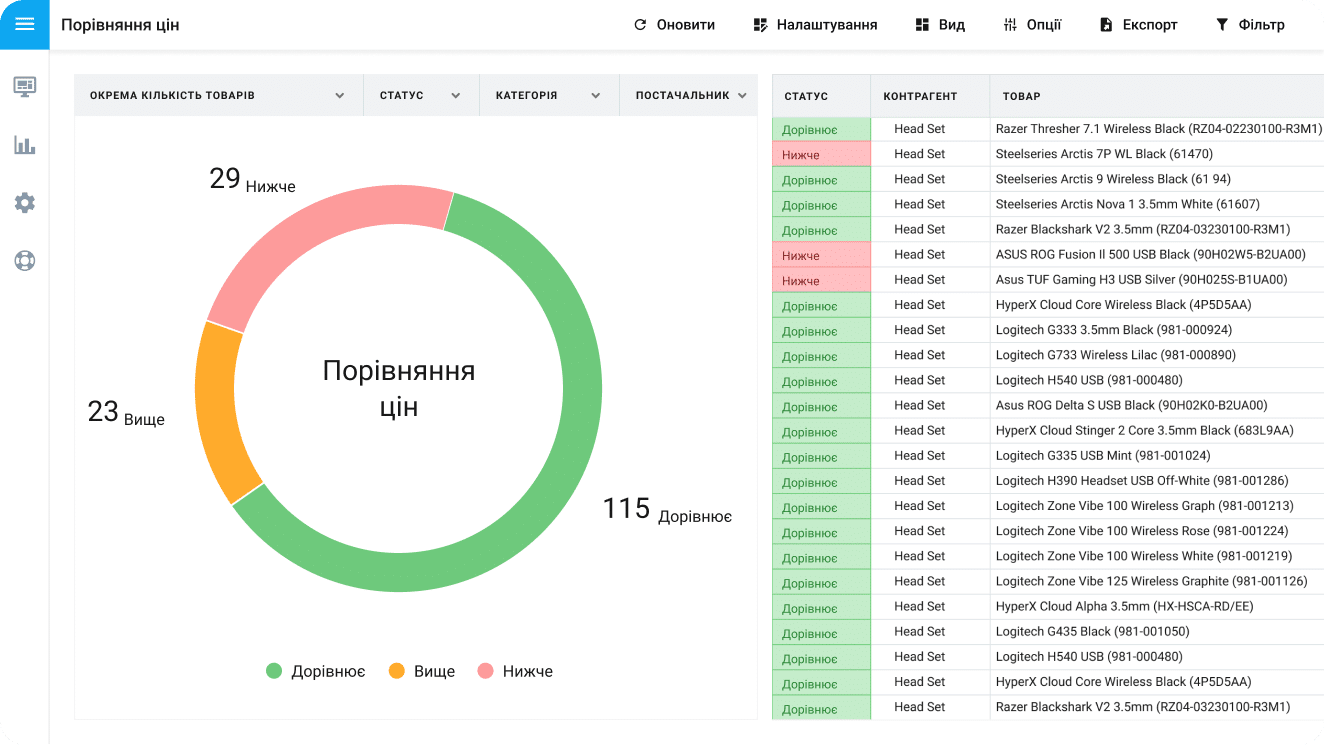1324x745 pixels.
Task: Toggle the Вище legend item
Action: click(422, 671)
